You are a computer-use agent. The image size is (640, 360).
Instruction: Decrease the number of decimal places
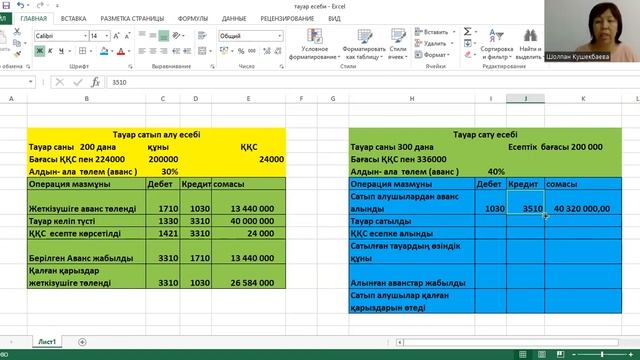coord(278,51)
